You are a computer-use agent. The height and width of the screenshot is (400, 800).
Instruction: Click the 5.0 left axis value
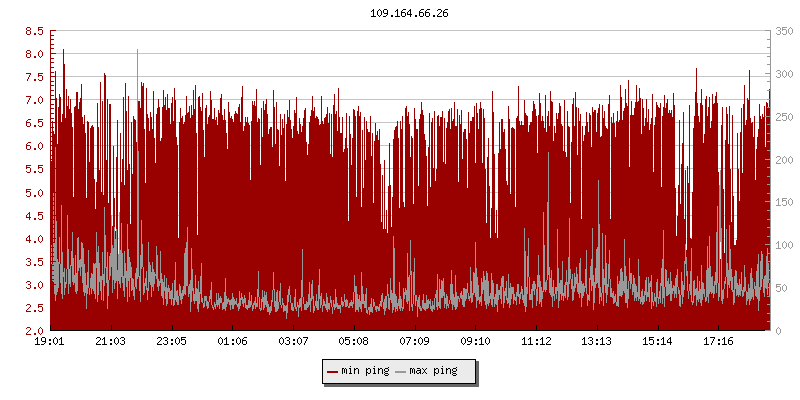pyautogui.click(x=34, y=192)
